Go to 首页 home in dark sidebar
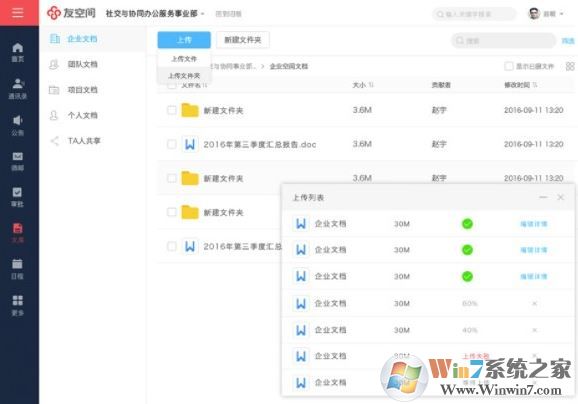 (17, 52)
